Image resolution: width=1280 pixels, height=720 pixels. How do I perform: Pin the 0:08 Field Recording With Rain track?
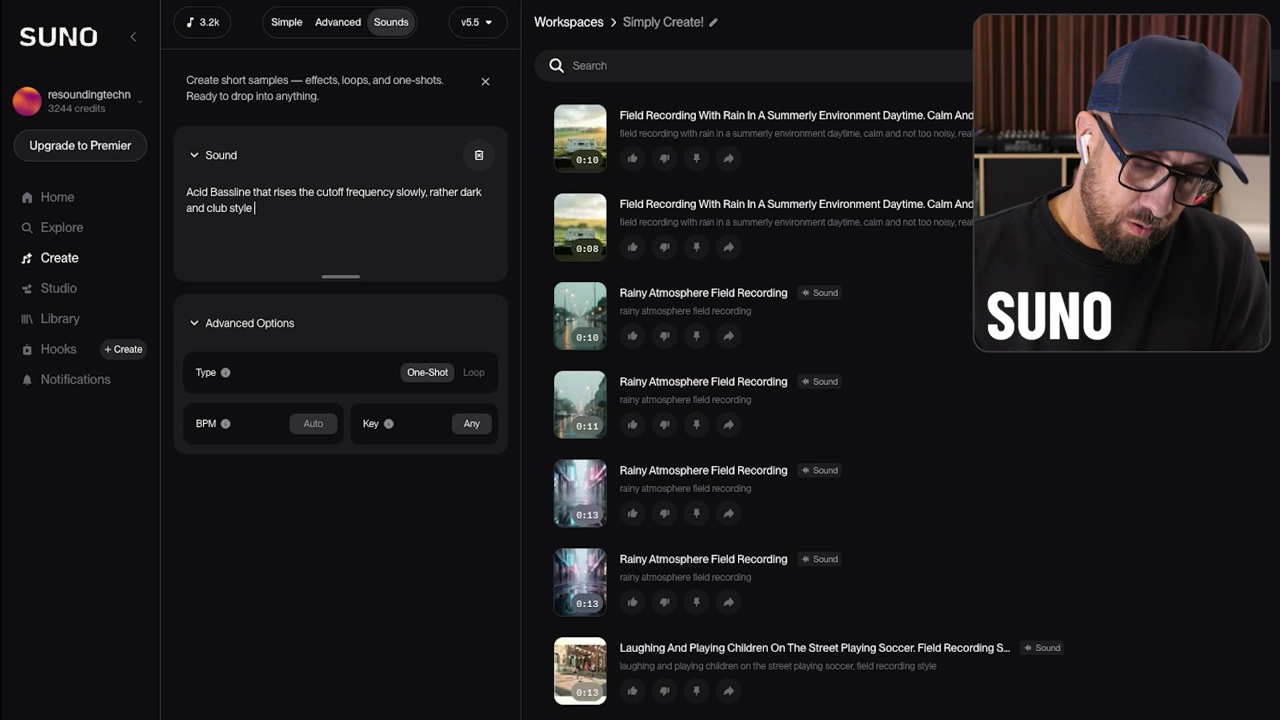pos(696,247)
